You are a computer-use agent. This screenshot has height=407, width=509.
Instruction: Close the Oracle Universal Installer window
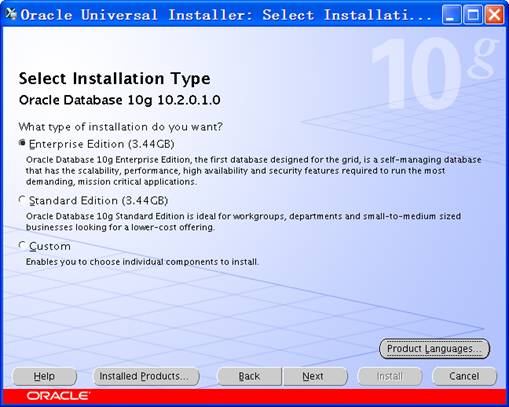494,15
